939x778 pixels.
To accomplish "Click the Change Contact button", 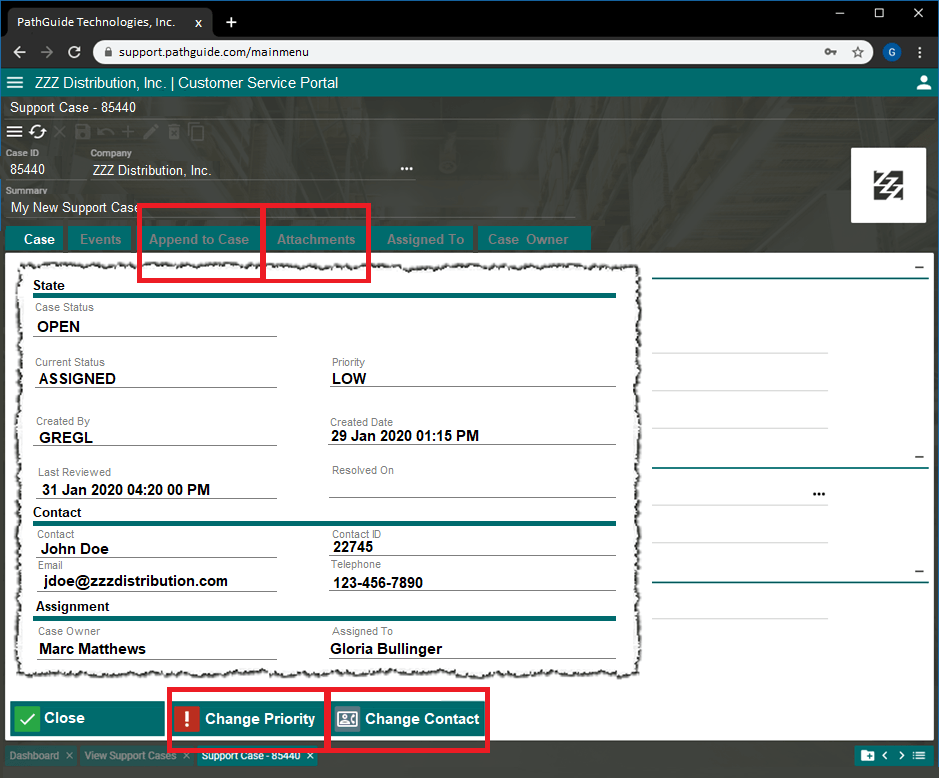I will pos(408,718).
